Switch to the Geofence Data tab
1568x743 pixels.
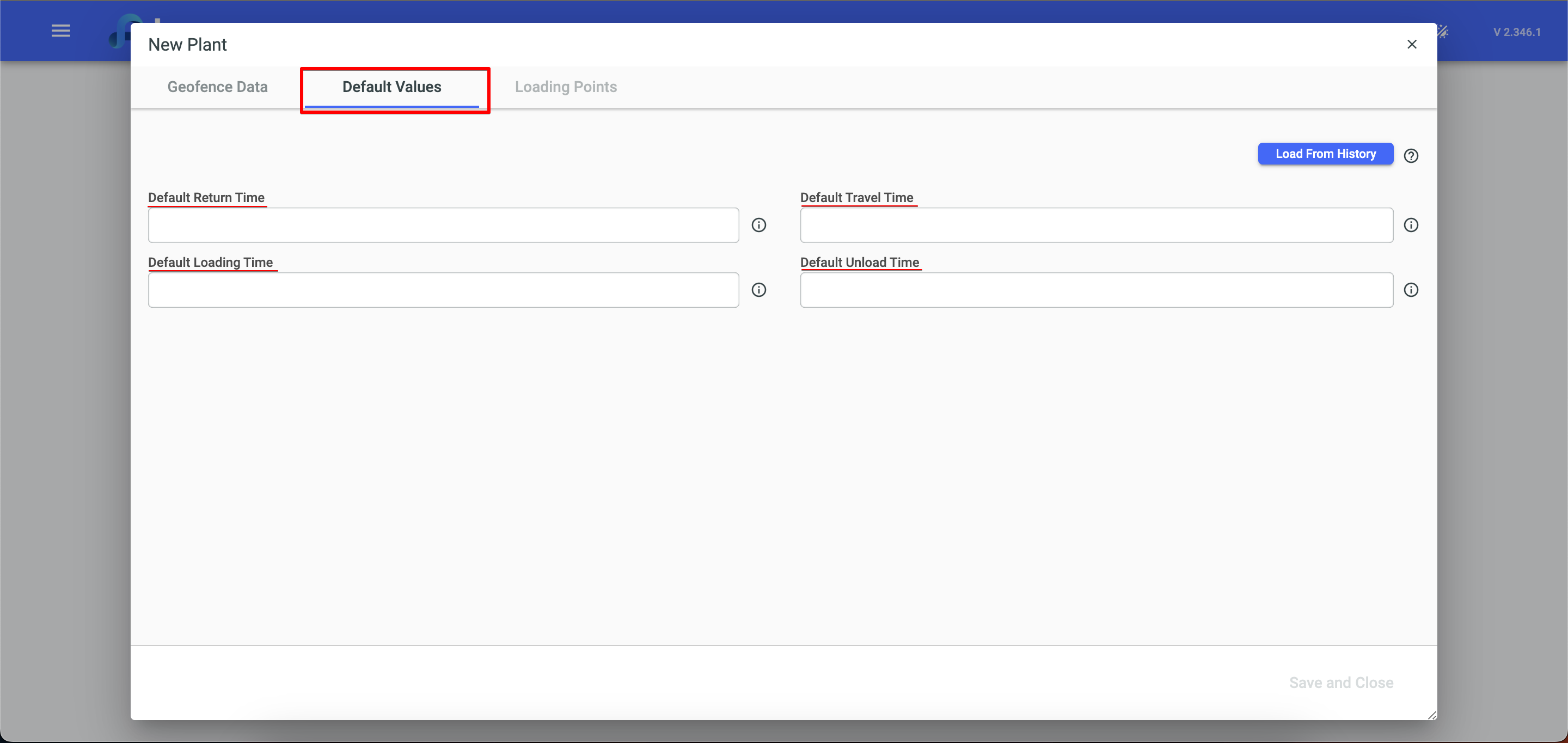(217, 87)
